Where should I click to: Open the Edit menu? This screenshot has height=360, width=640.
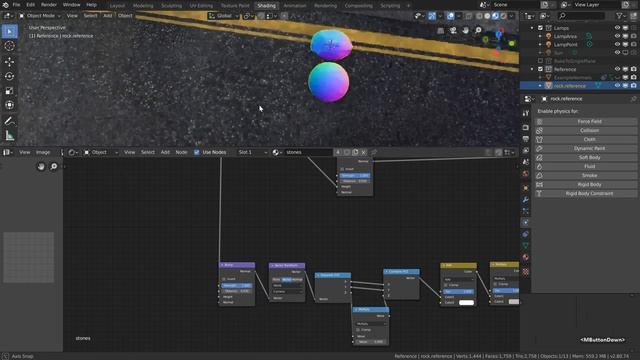pyautogui.click(x=31, y=5)
